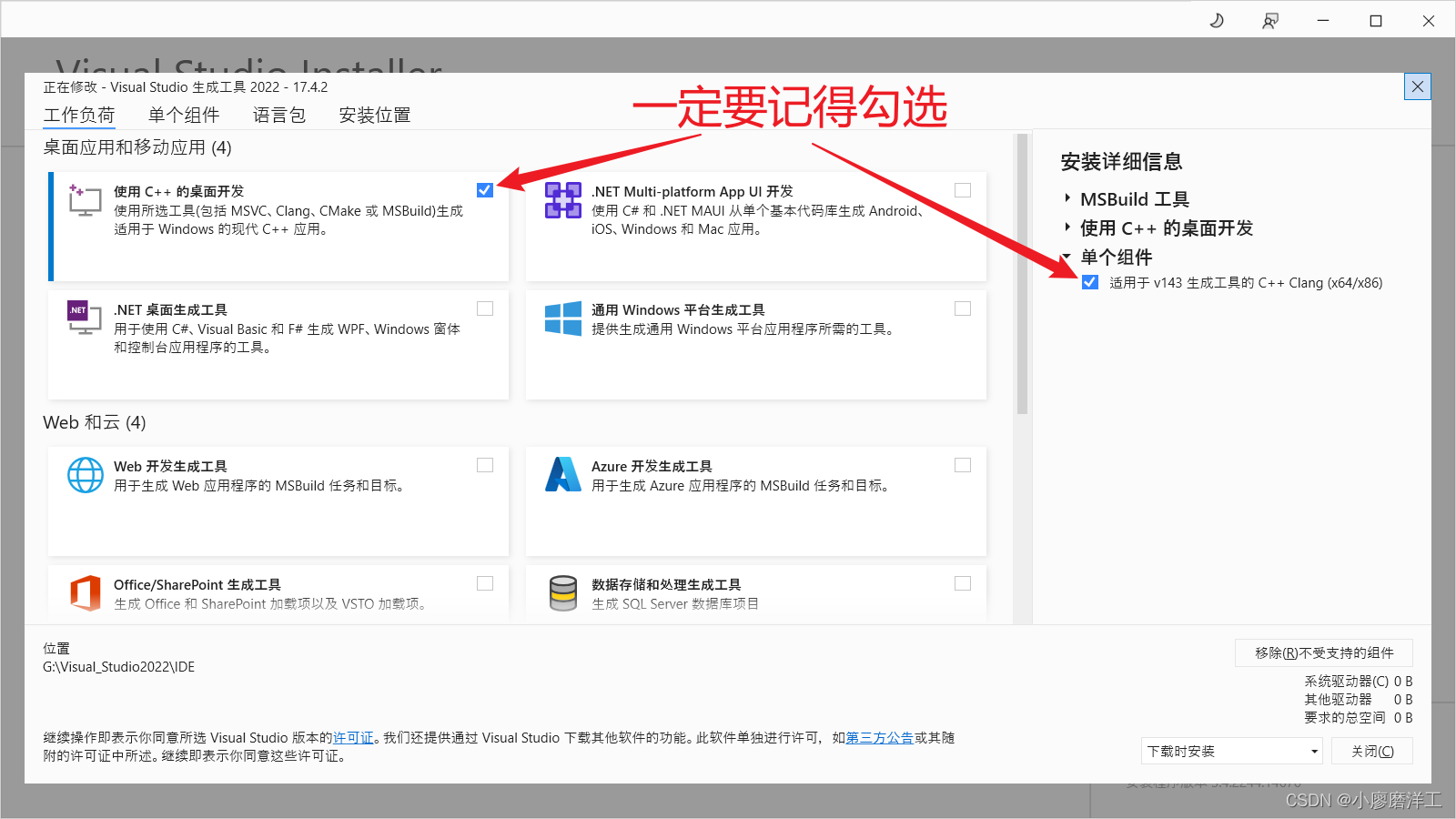Expand 使用 C++ 的桌面开发 details node
The width and height of the screenshot is (1456, 819).
(x=1067, y=227)
